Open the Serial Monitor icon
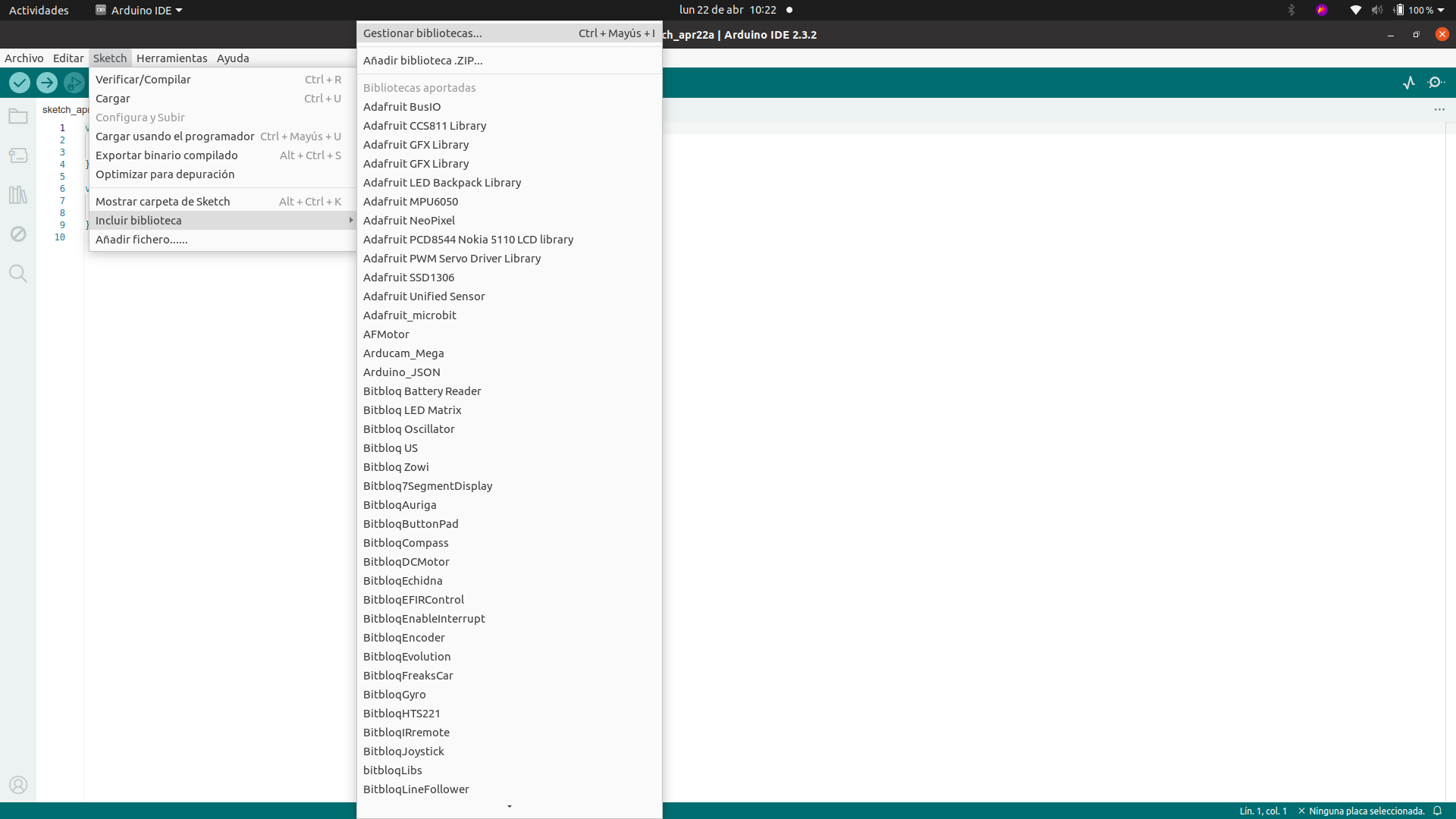The width and height of the screenshot is (1456, 819). pos(1436,83)
